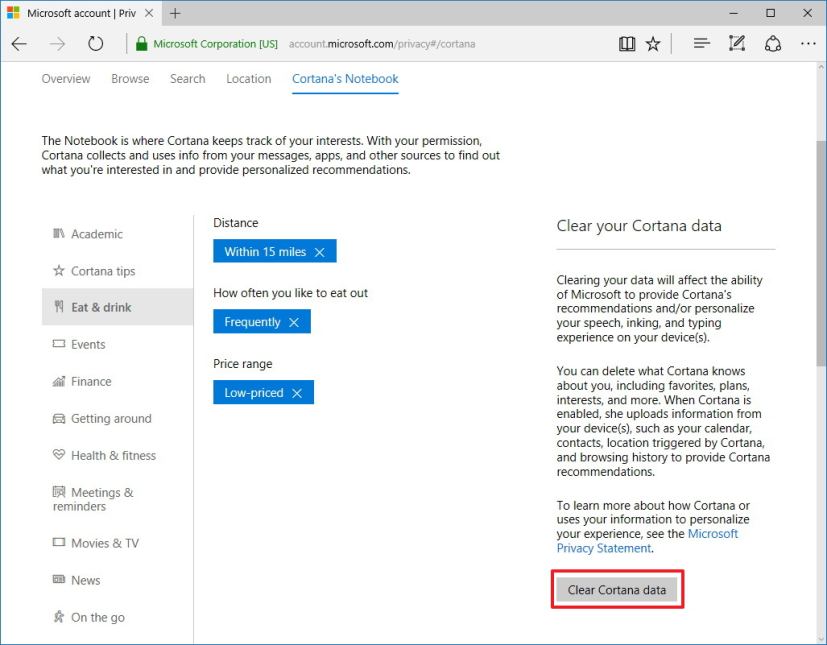Click the green security padlock icon
Image resolution: width=827 pixels, height=645 pixels.
[141, 44]
